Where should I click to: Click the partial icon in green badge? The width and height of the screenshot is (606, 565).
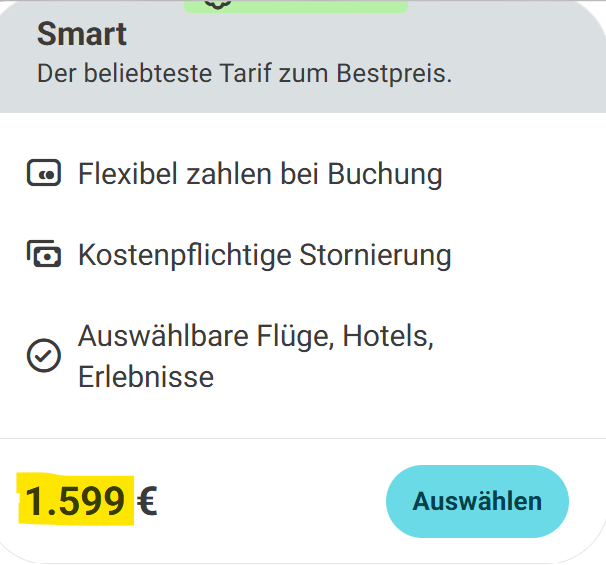coord(218,4)
